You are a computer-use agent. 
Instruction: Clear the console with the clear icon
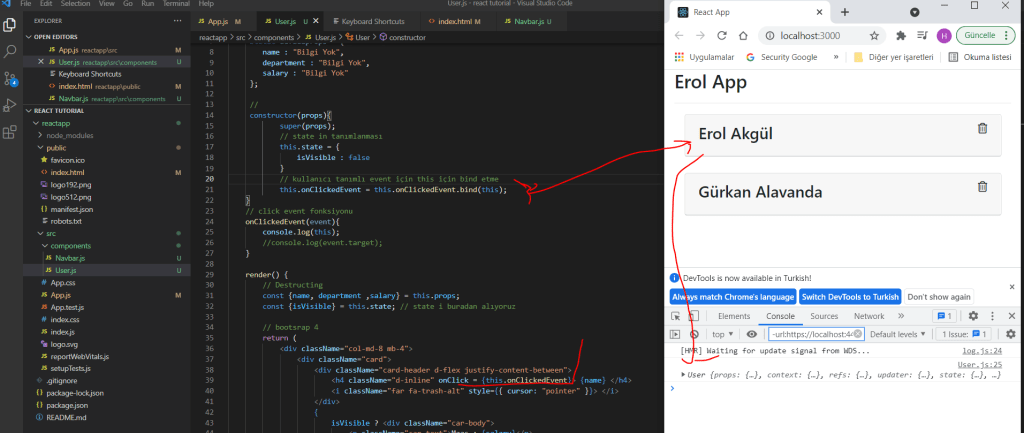tap(694, 334)
